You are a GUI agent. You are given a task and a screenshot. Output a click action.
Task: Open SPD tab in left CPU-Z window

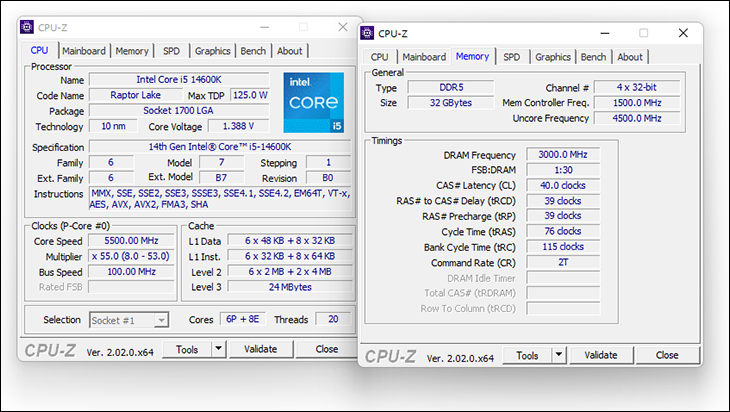(x=171, y=51)
